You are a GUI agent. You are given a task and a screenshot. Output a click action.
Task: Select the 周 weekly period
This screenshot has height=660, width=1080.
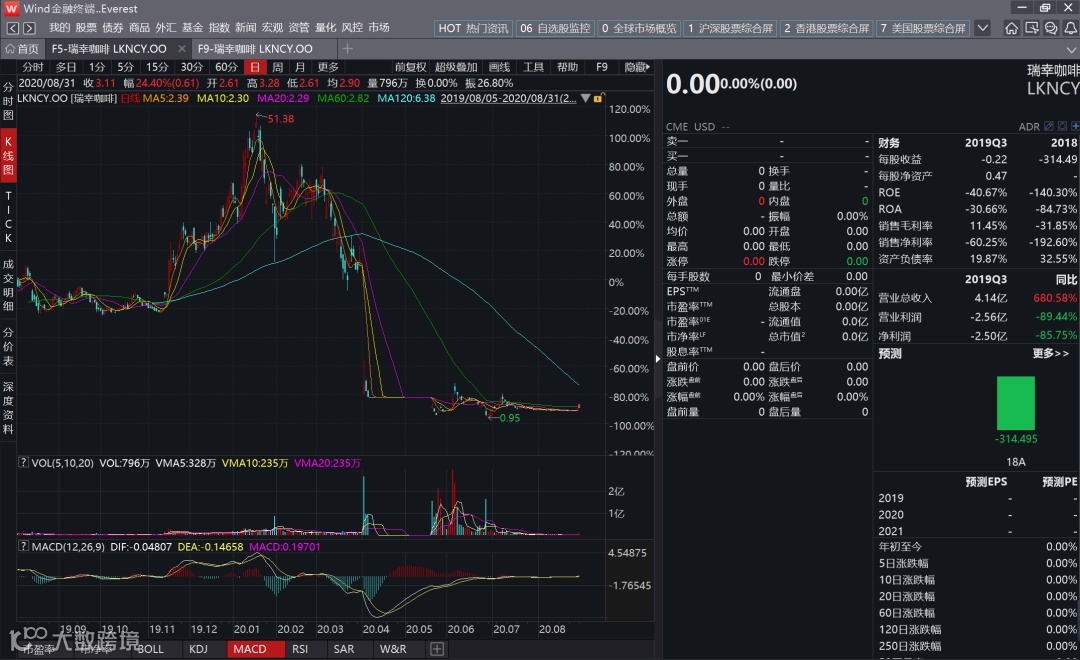[x=278, y=67]
